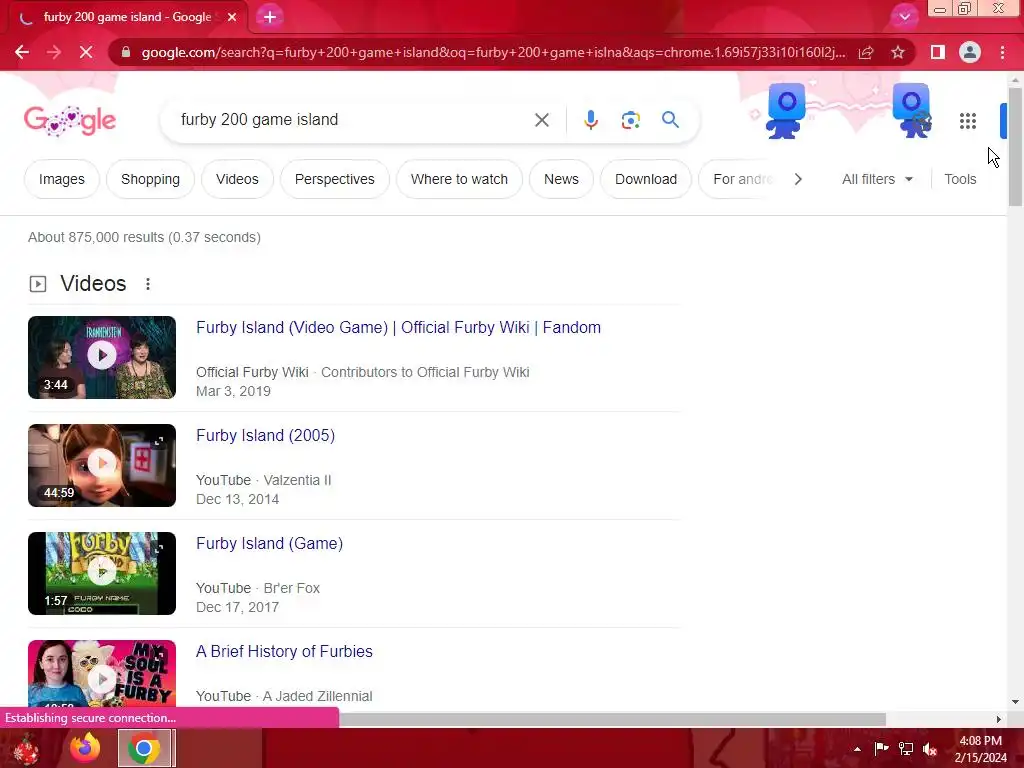Image resolution: width=1024 pixels, height=768 pixels.
Task: Click the vertical scrollbar thumb
Action: (1015, 147)
